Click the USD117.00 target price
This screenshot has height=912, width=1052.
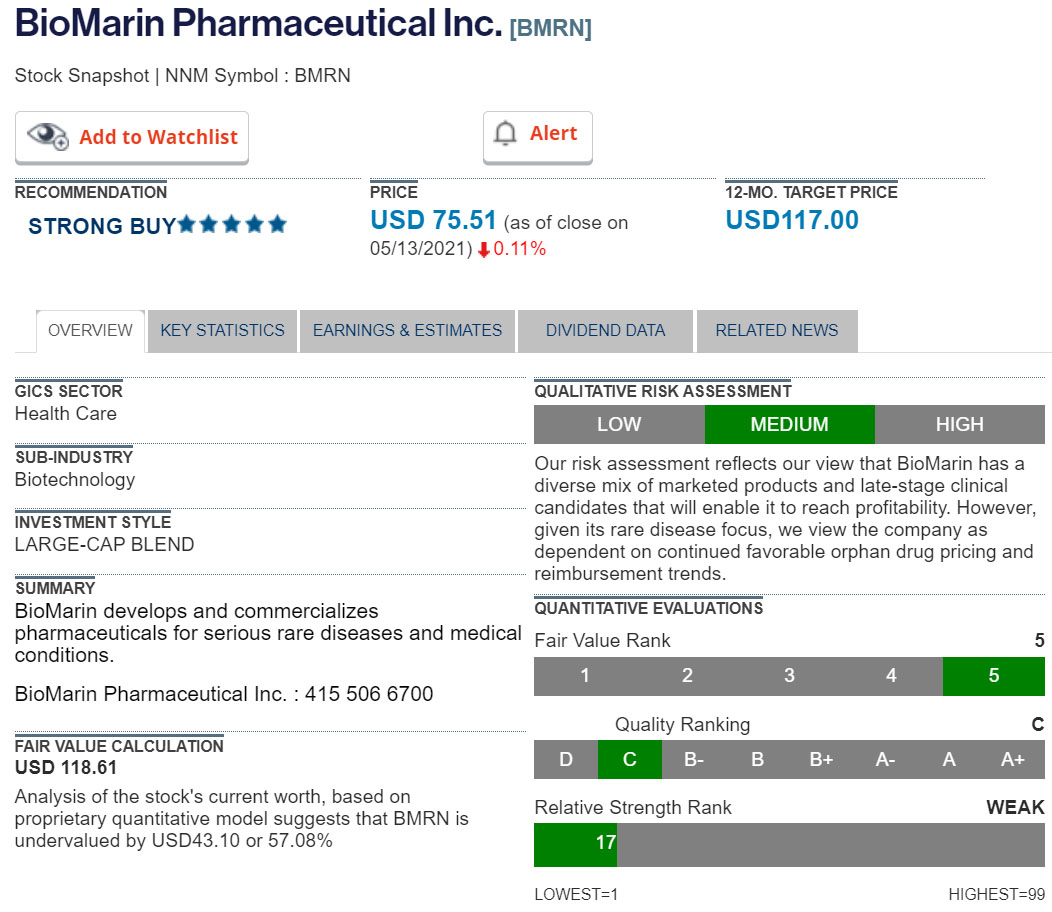coord(791,220)
